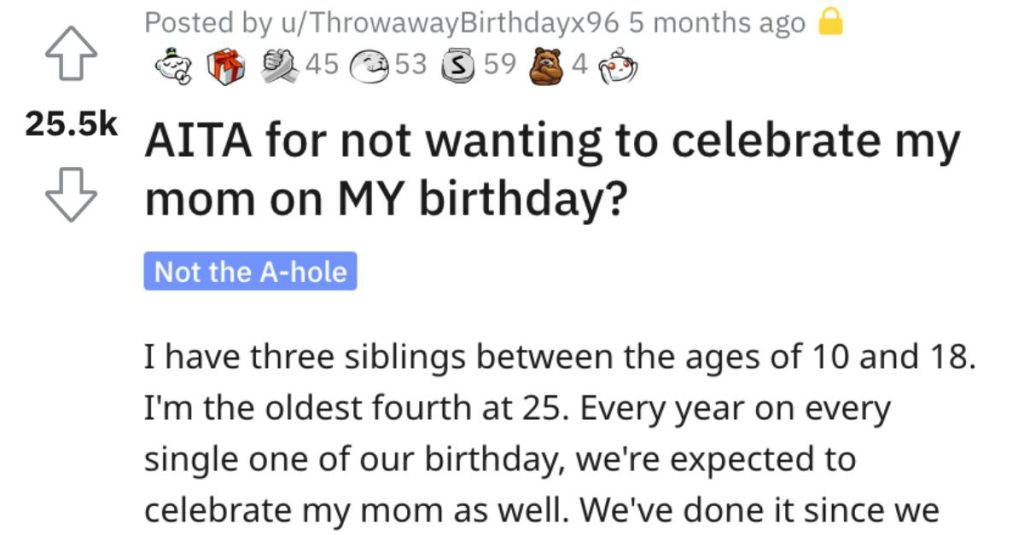Viewport: 1024px width, 535px height.
Task: Click the 53 wholesome award count
Action: [410, 64]
